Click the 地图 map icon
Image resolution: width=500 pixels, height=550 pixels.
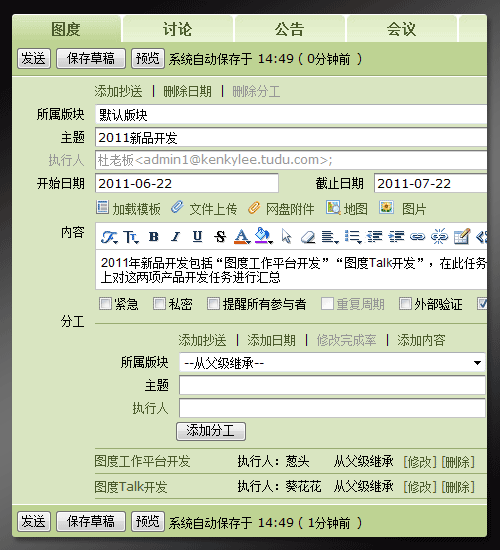333,207
